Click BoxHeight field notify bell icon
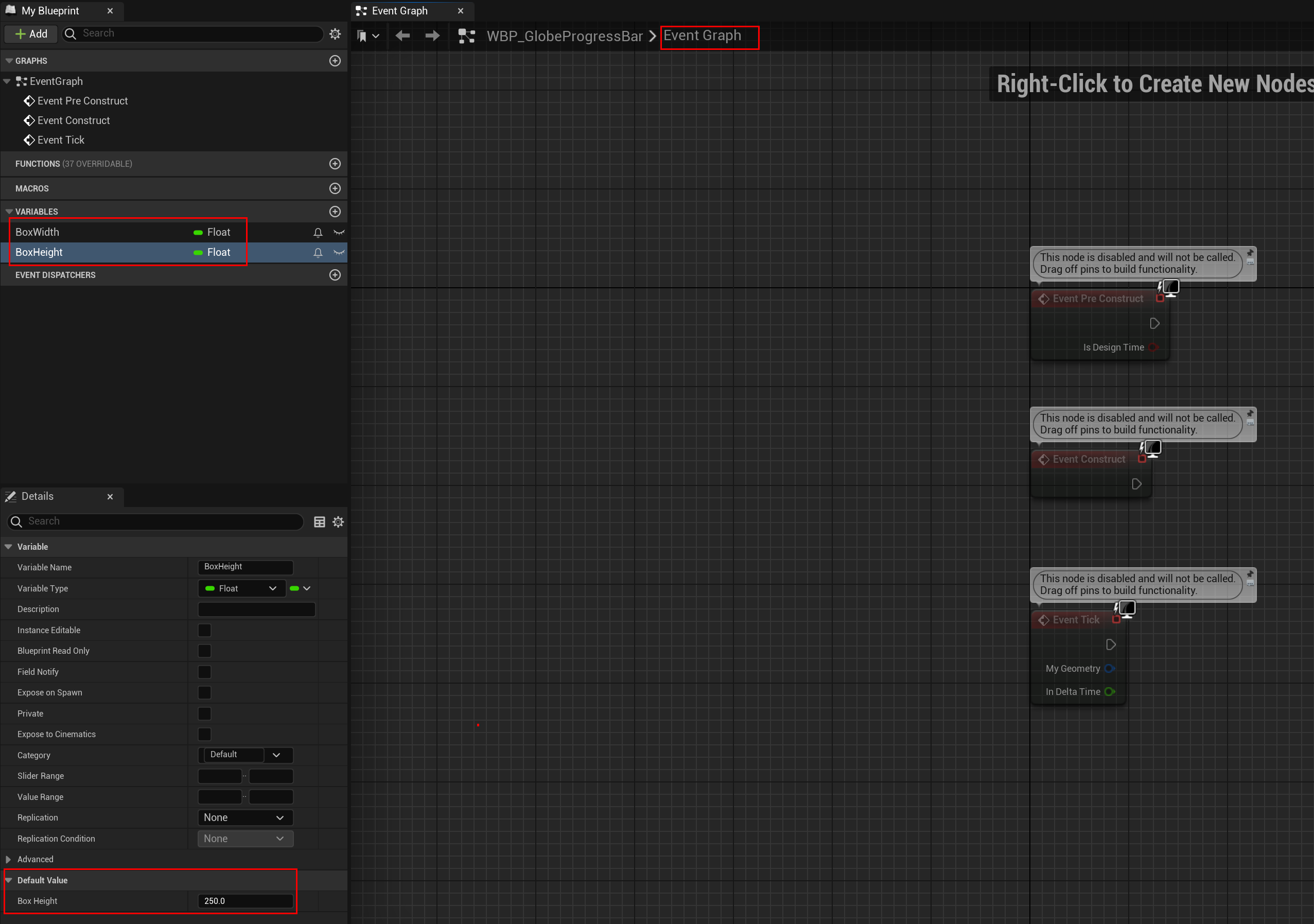 318,252
